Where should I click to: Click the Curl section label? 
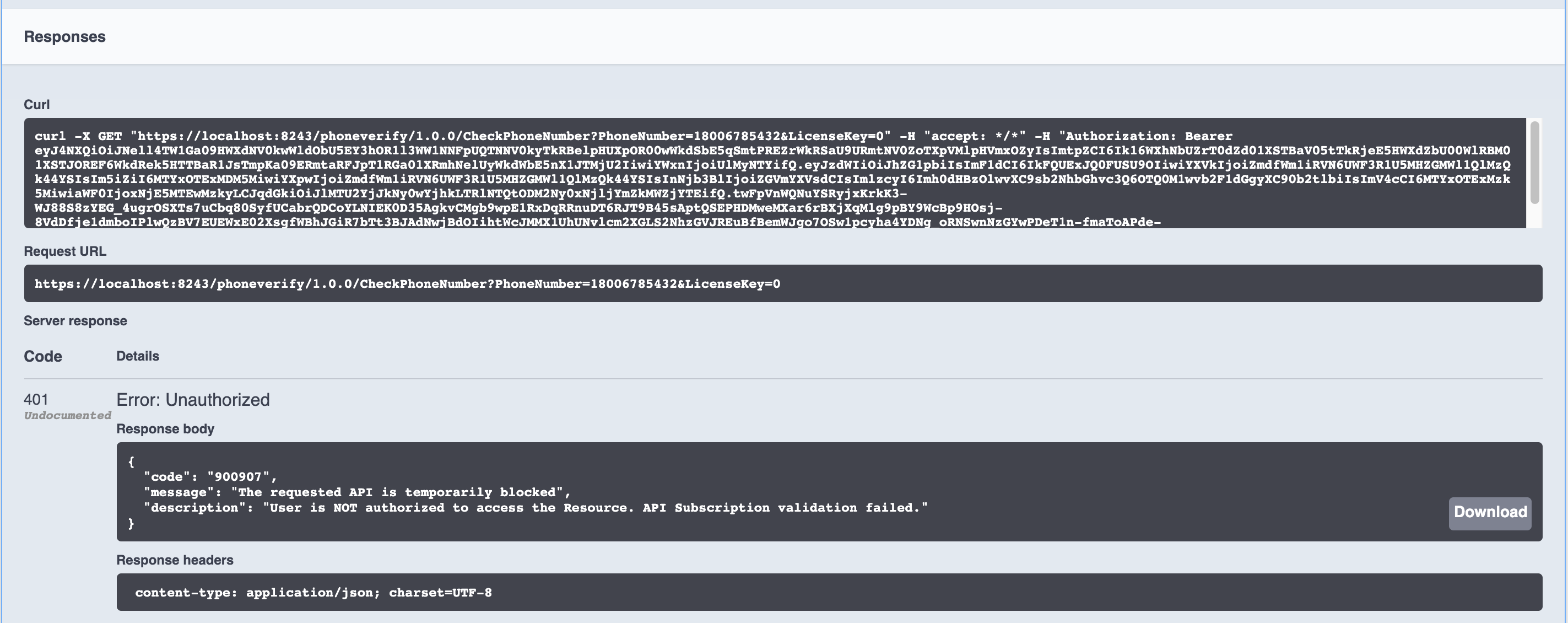pos(37,104)
